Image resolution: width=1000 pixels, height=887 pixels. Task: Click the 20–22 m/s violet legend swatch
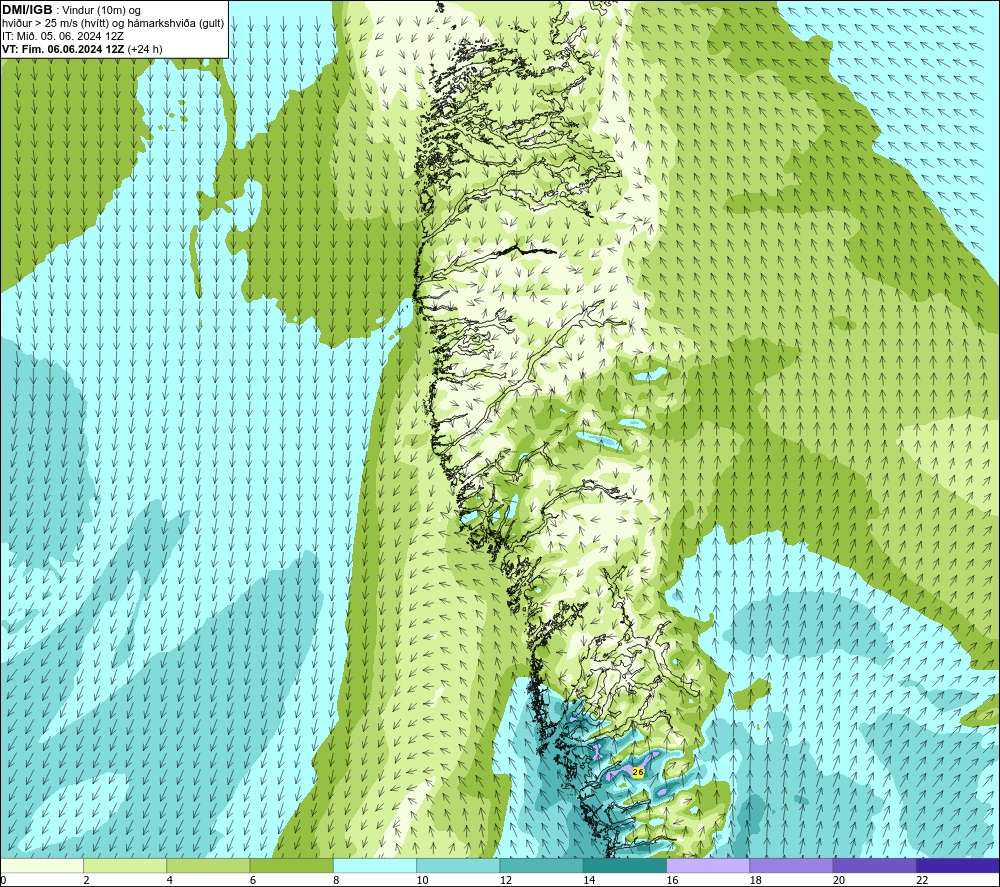[x=874, y=865]
